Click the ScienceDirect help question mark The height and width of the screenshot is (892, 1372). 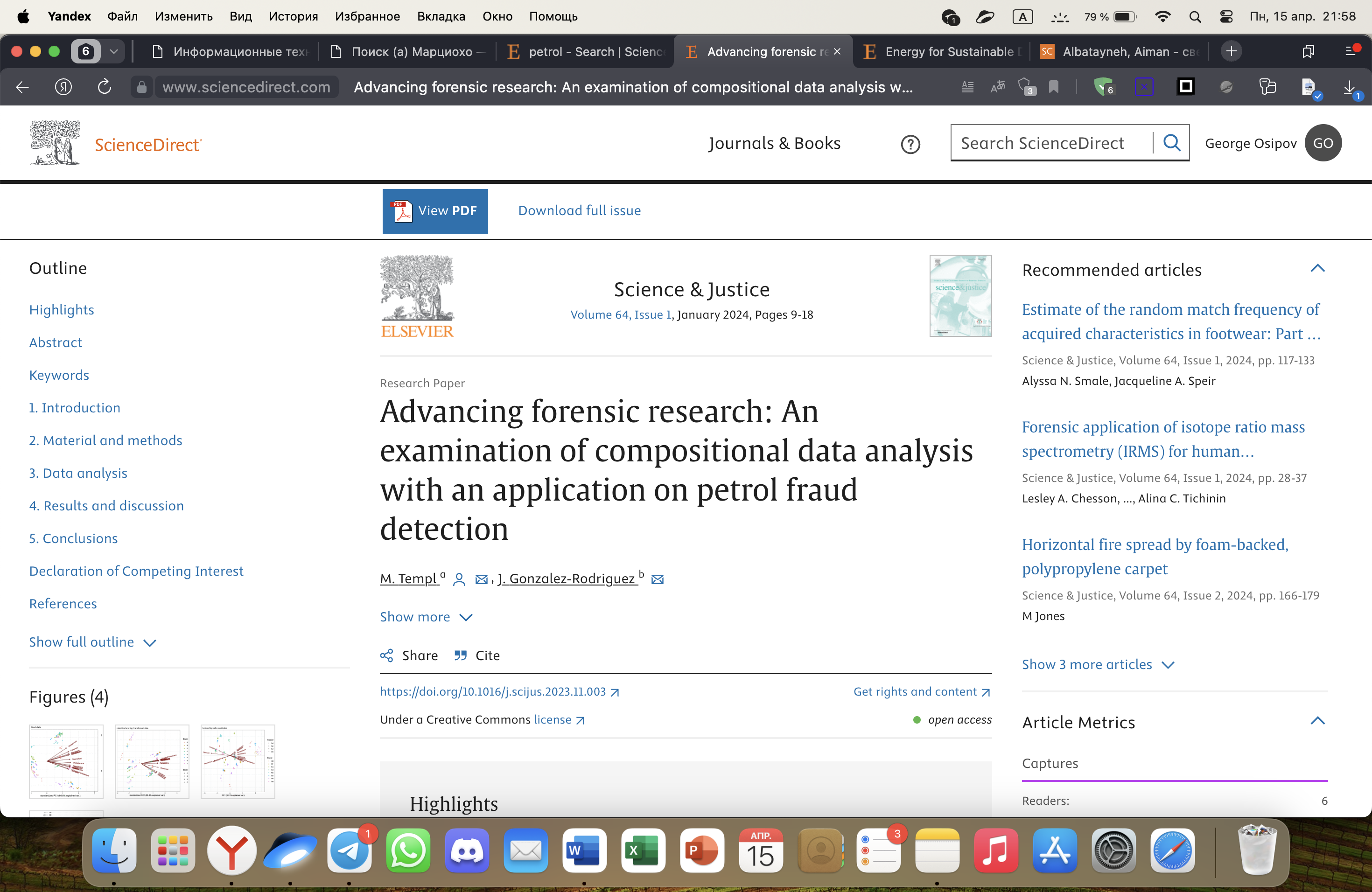910,144
